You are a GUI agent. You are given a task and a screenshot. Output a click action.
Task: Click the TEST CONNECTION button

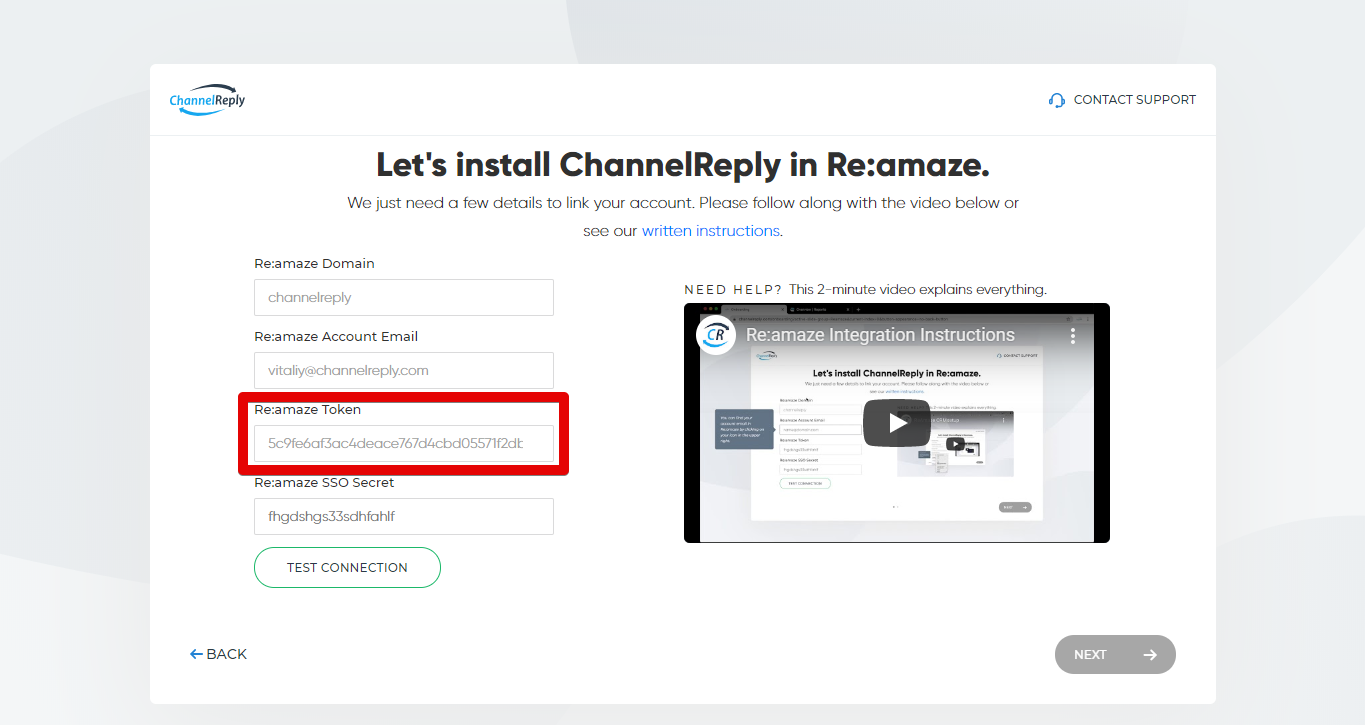click(347, 567)
